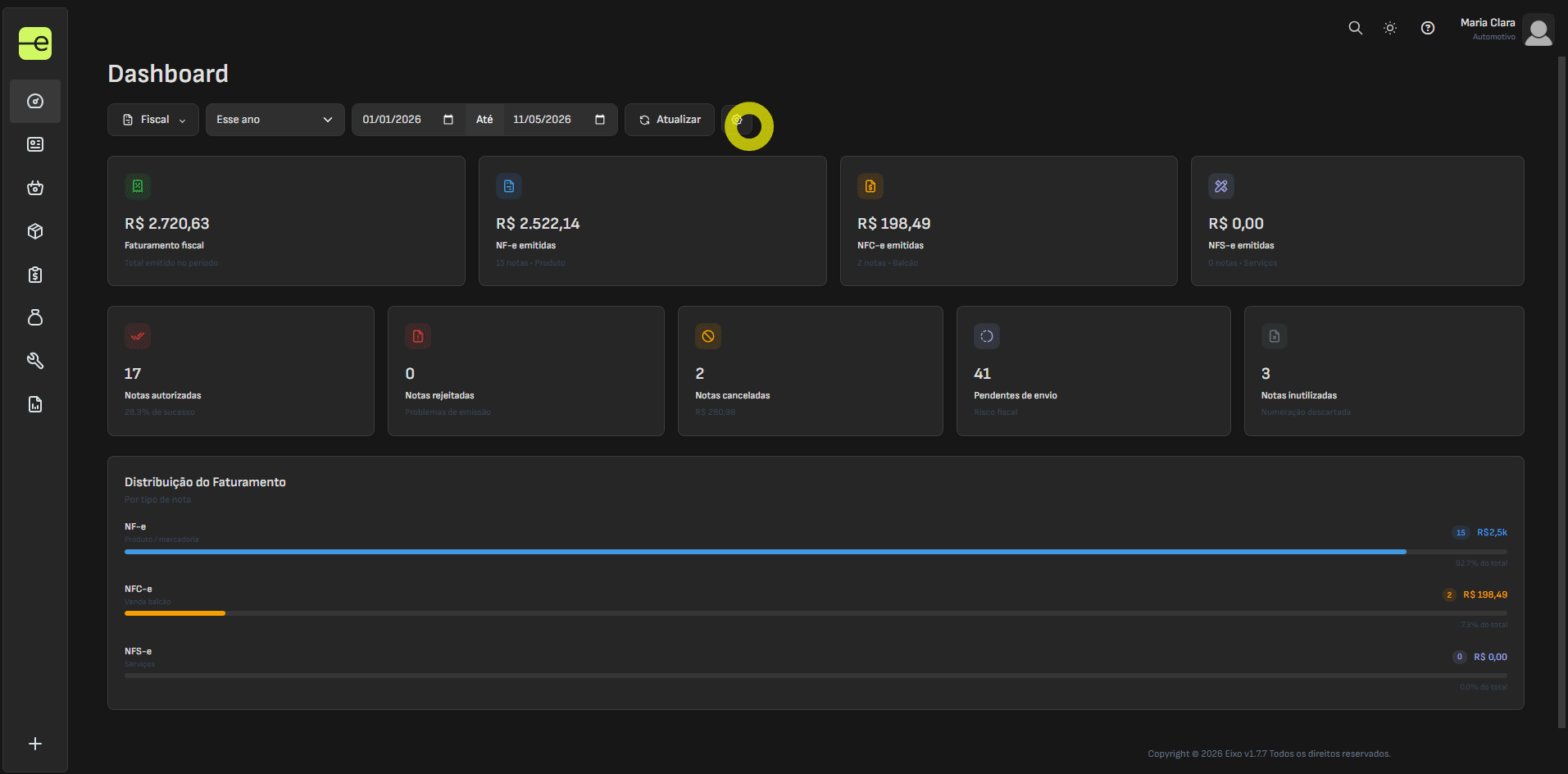Screen dimensions: 1568x774
Task: Click the R$ 0,00 NFS-e card value
Action: (x=1236, y=224)
